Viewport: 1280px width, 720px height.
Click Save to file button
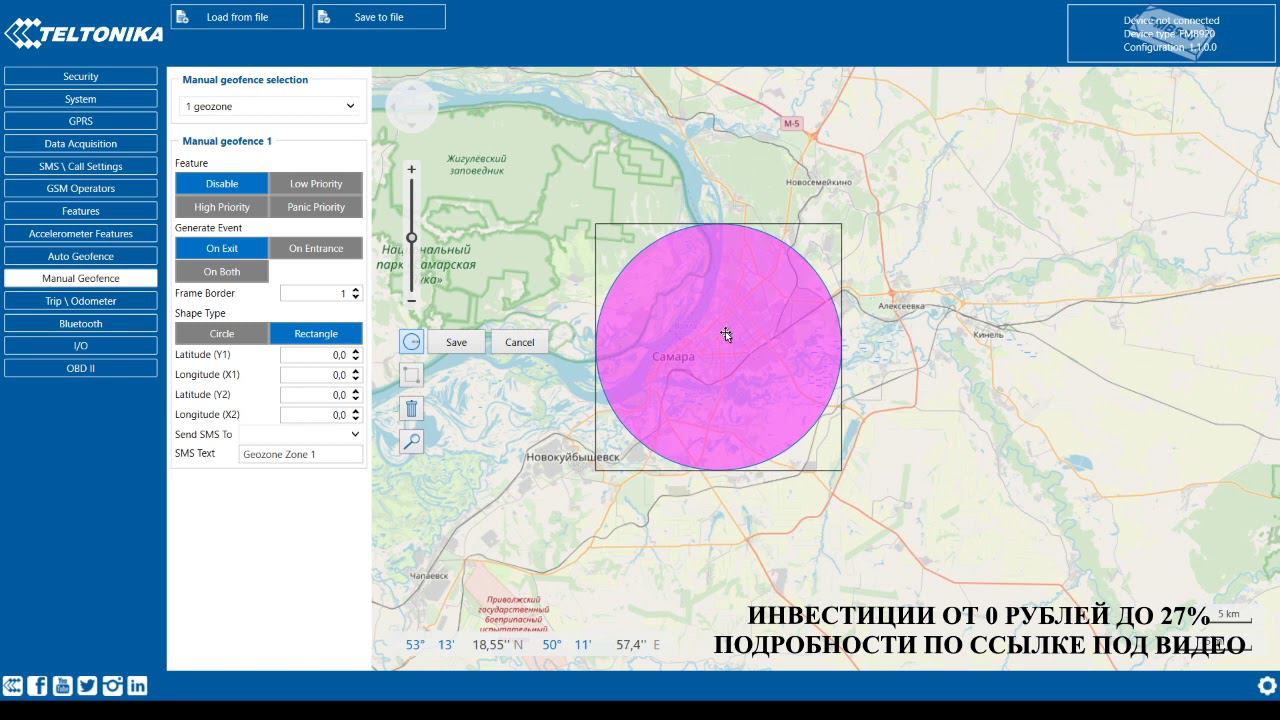pyautogui.click(x=378, y=17)
